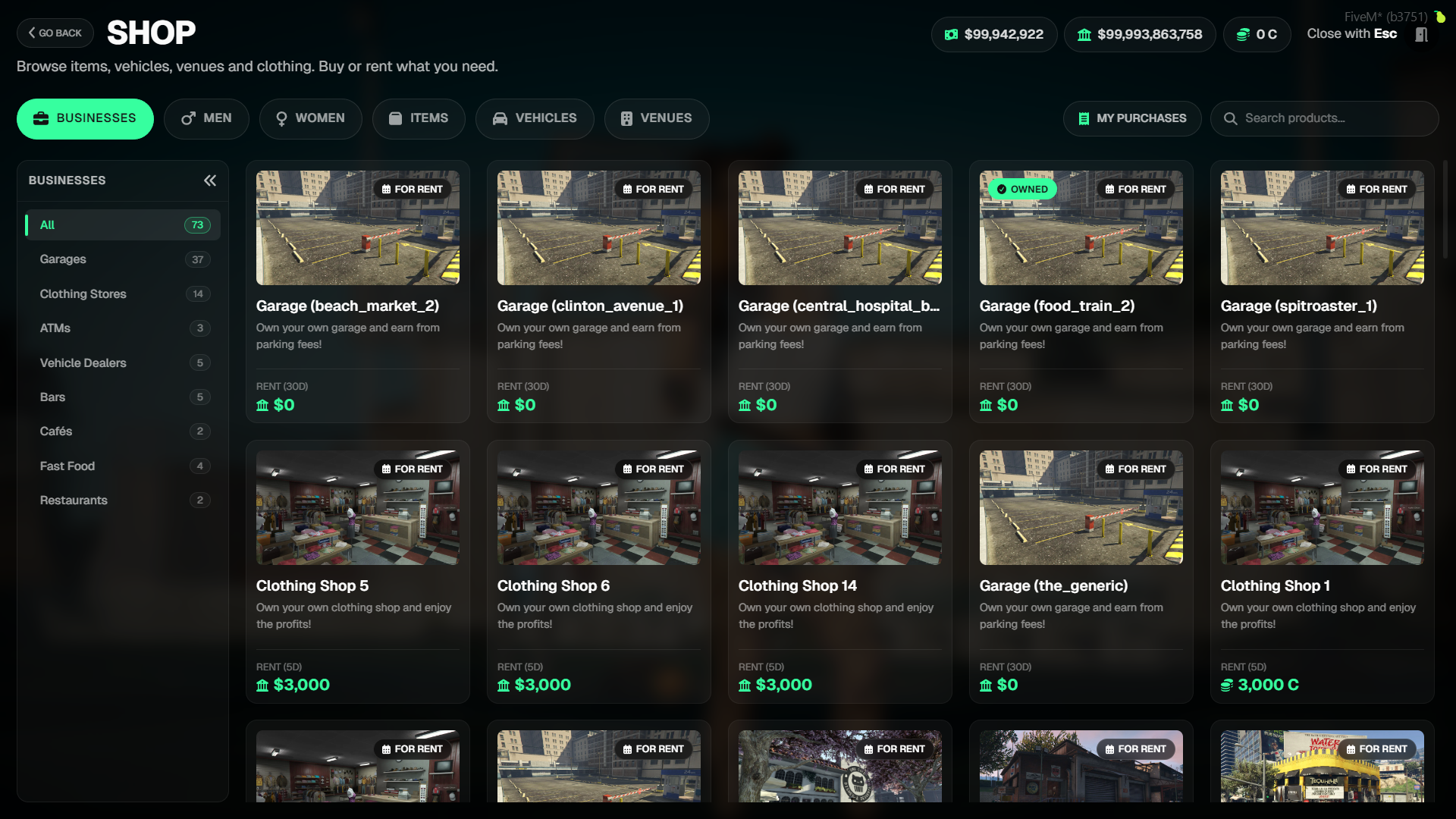Screen dimensions: 1456x819
Task: Open the Venues tab
Action: (x=656, y=118)
